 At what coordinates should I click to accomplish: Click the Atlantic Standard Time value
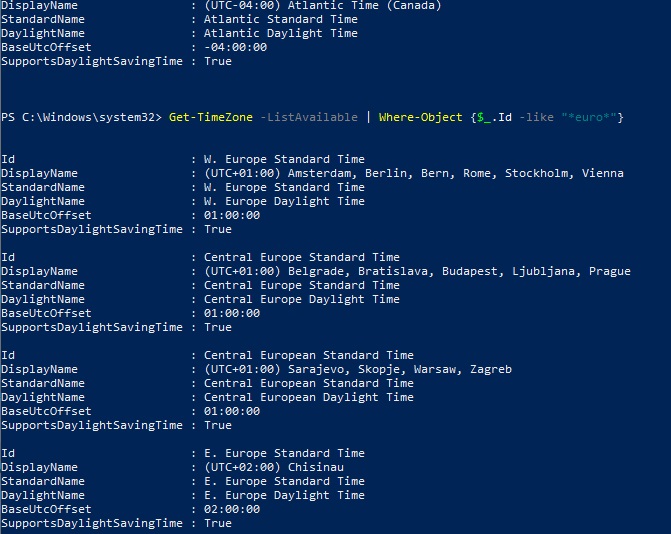click(x=280, y=19)
